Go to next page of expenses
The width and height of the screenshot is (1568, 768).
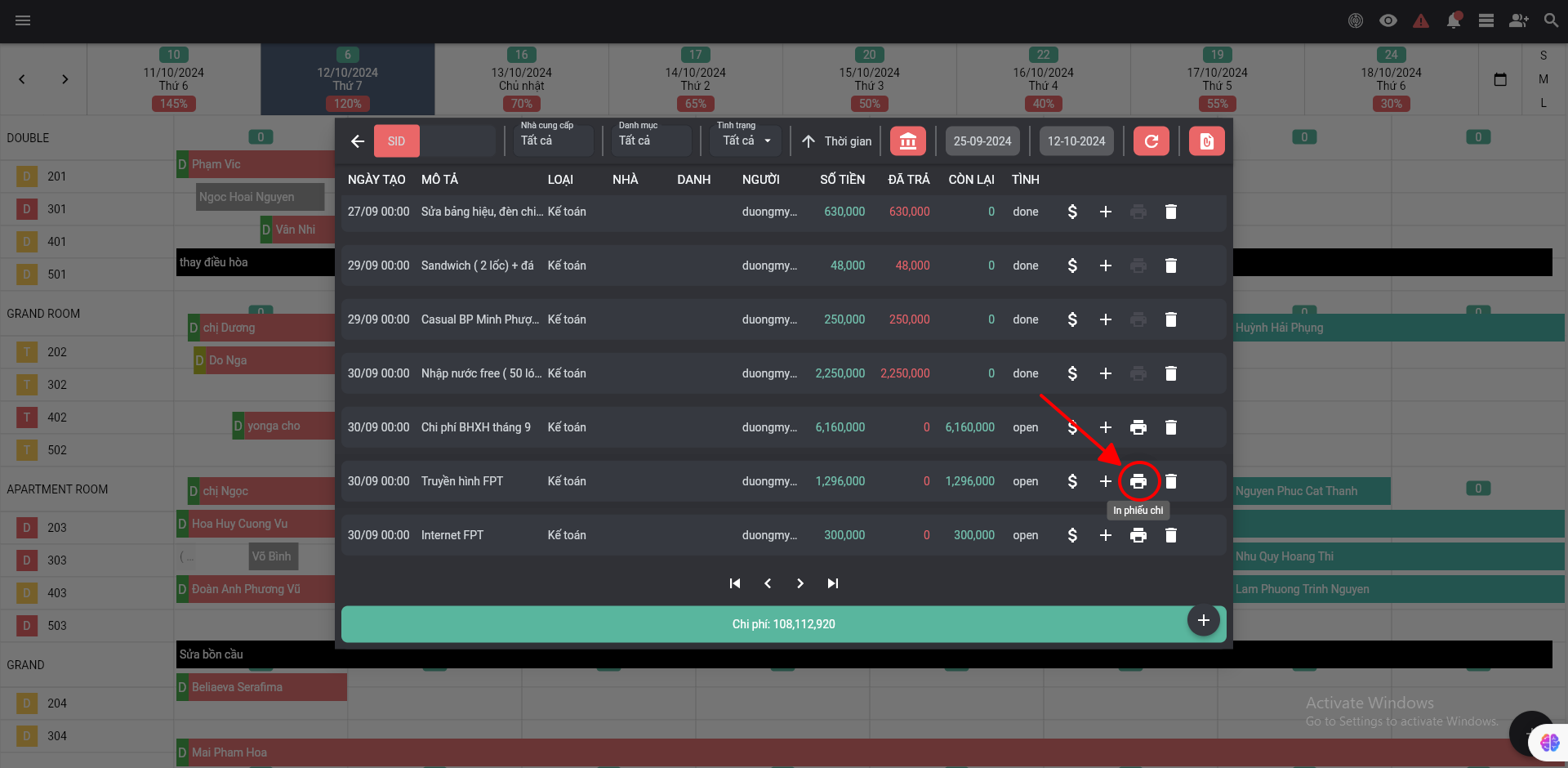(x=800, y=583)
